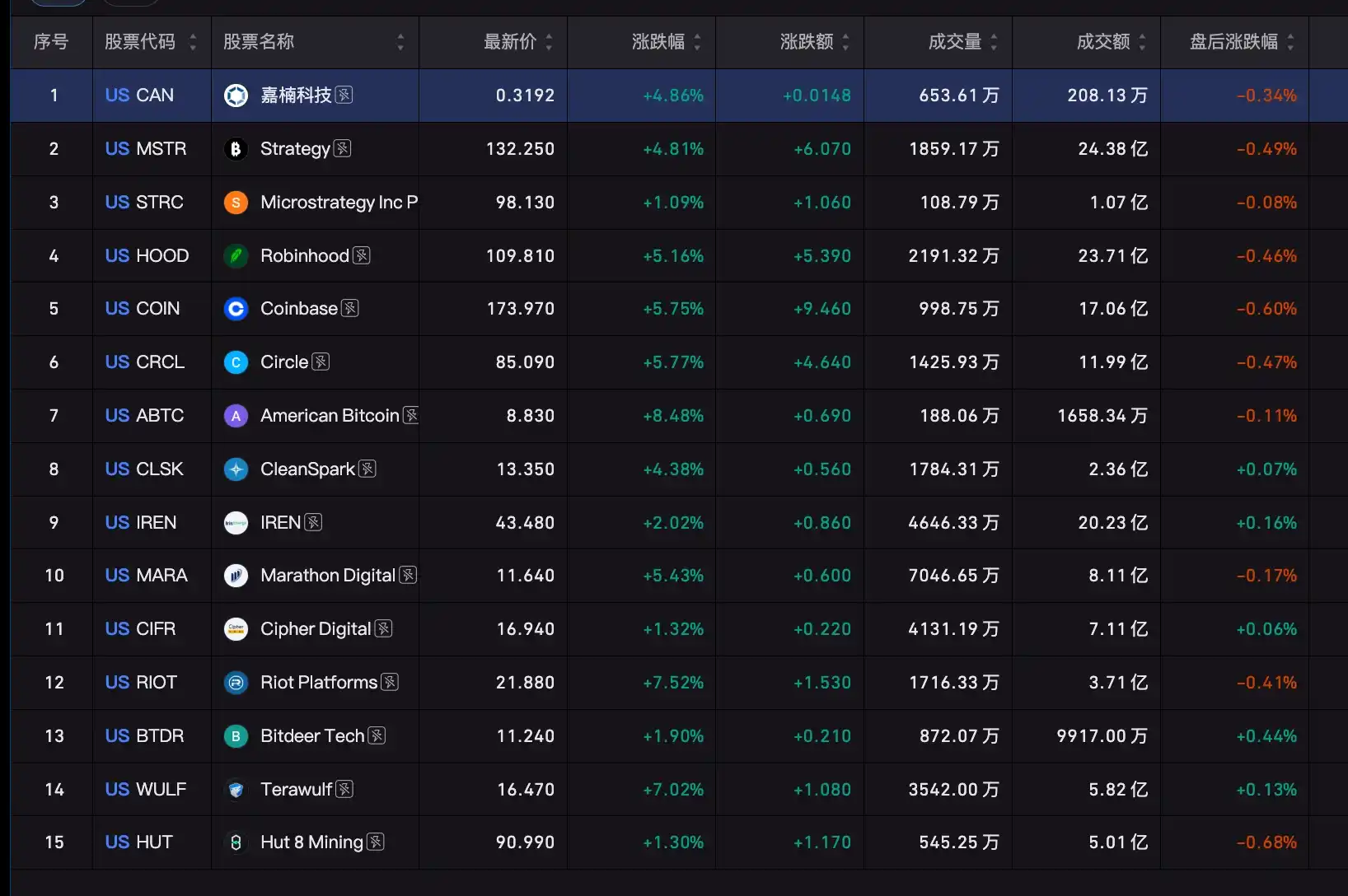Click the Coinbase logo icon
Viewport: 1348px width, 896px height.
236,309
